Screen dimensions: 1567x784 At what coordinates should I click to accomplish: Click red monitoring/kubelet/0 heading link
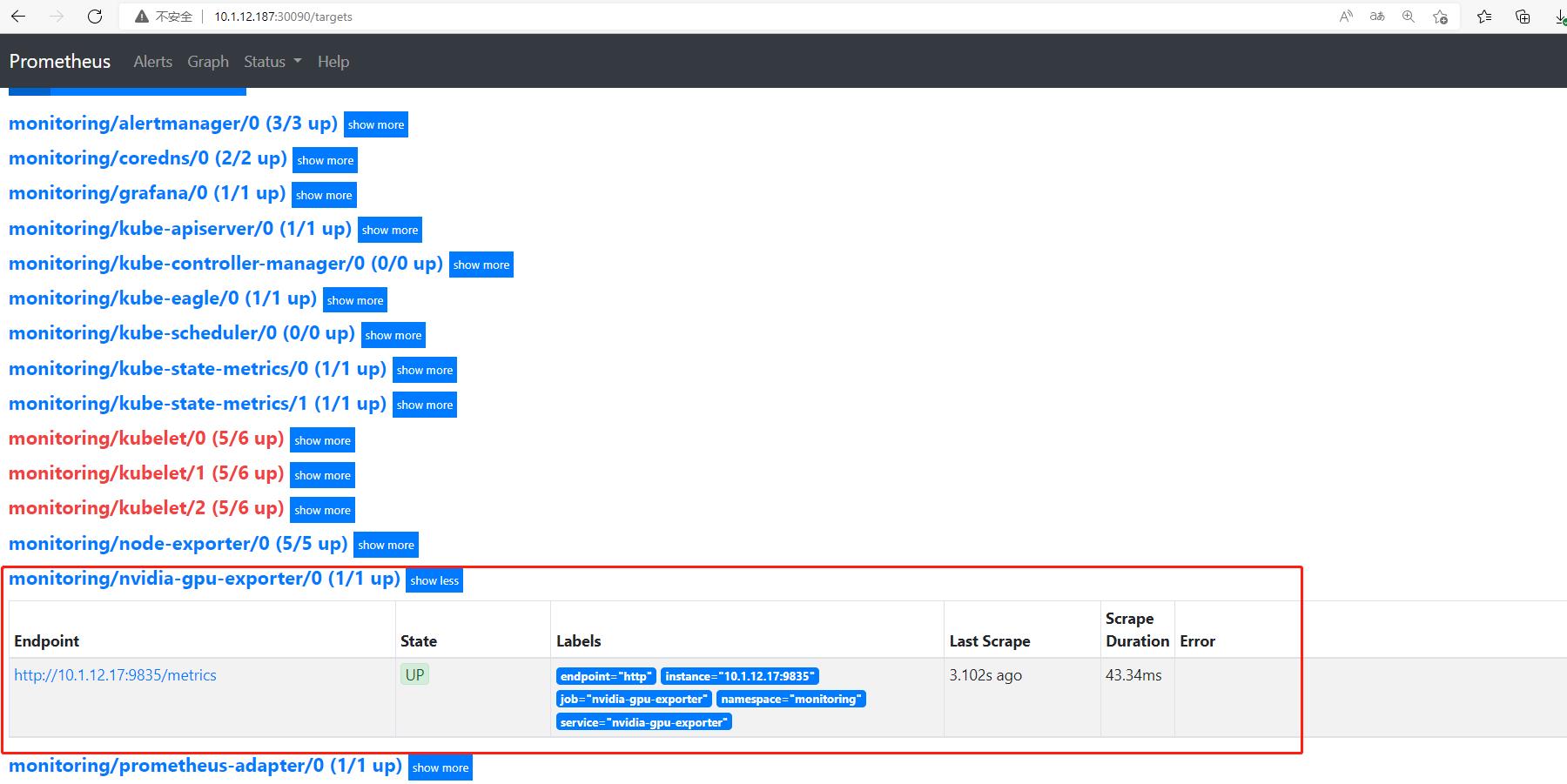(x=146, y=439)
